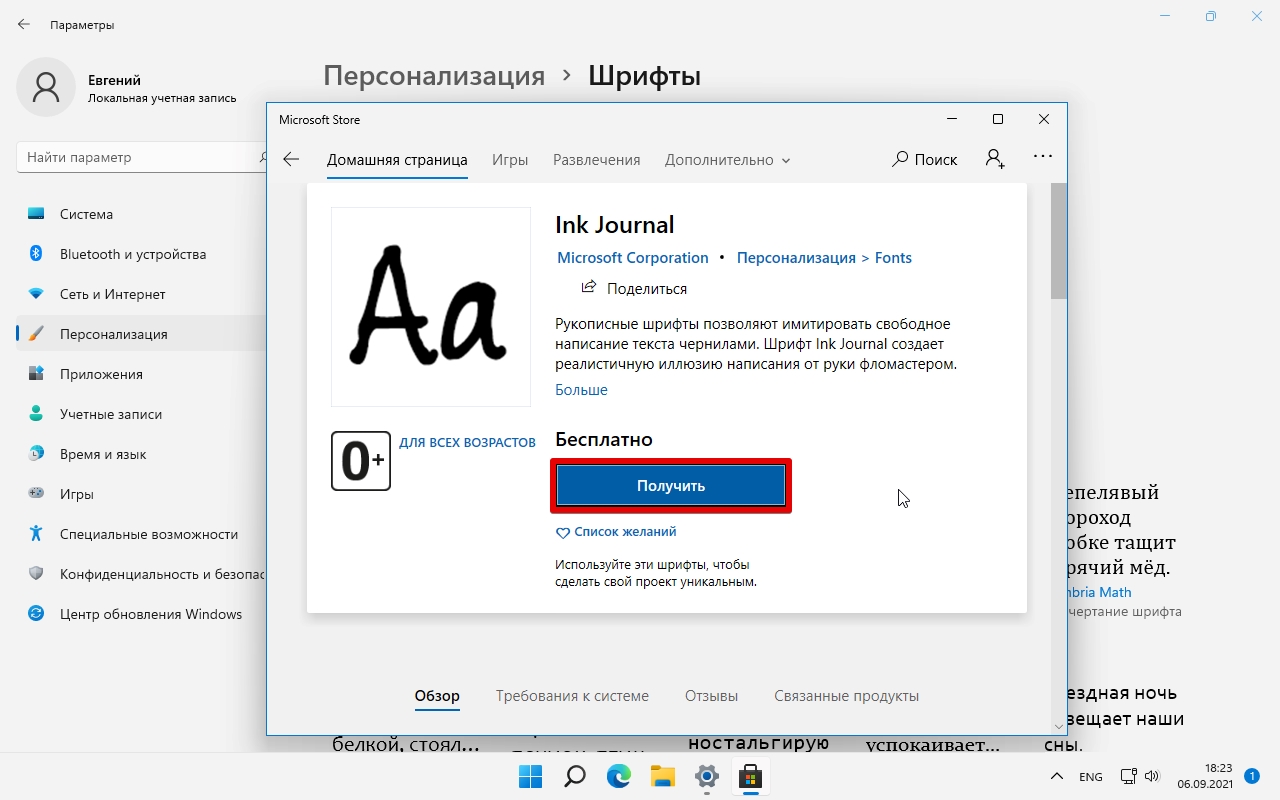Viewport: 1280px width, 800px height.
Task: Select the Отзывы tab
Action: 711,696
